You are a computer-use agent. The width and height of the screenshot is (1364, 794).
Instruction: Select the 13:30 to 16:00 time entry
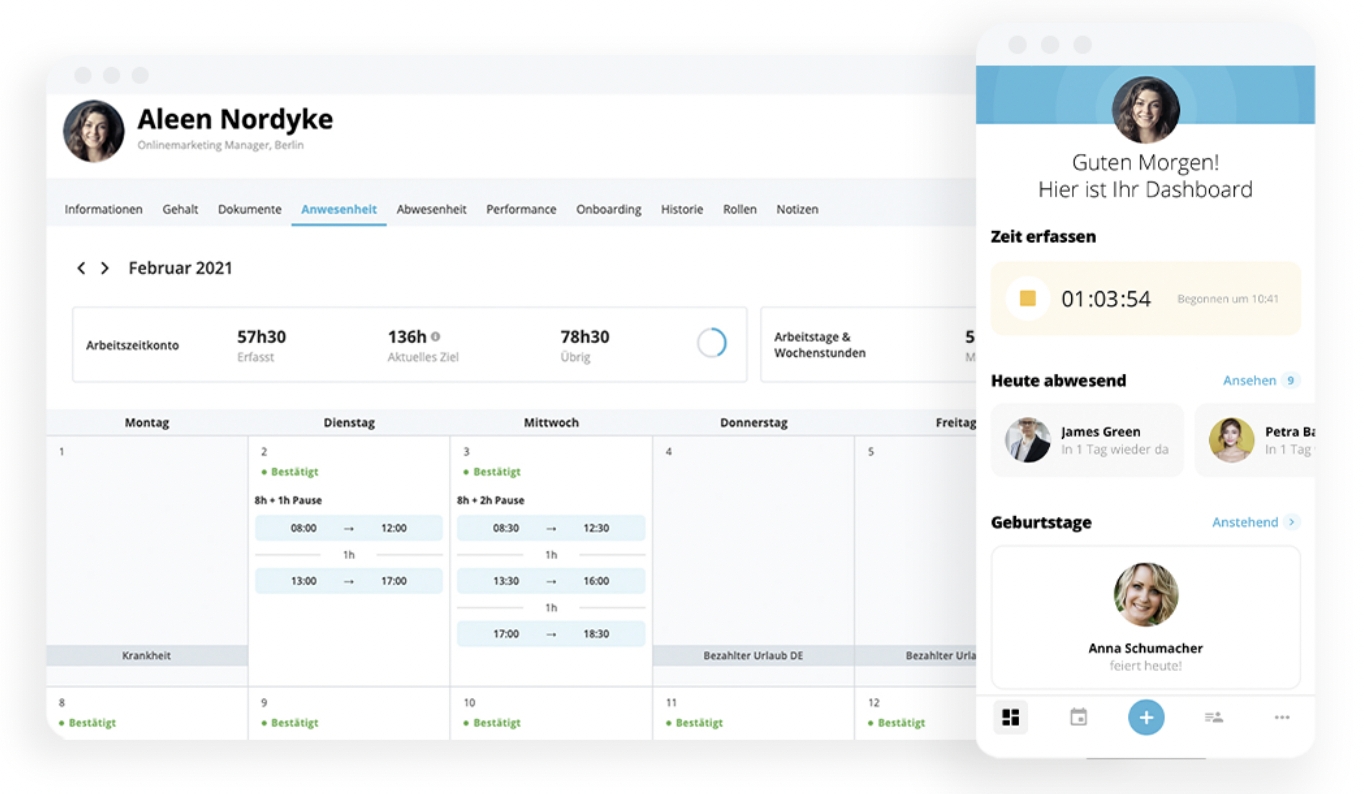click(551, 581)
